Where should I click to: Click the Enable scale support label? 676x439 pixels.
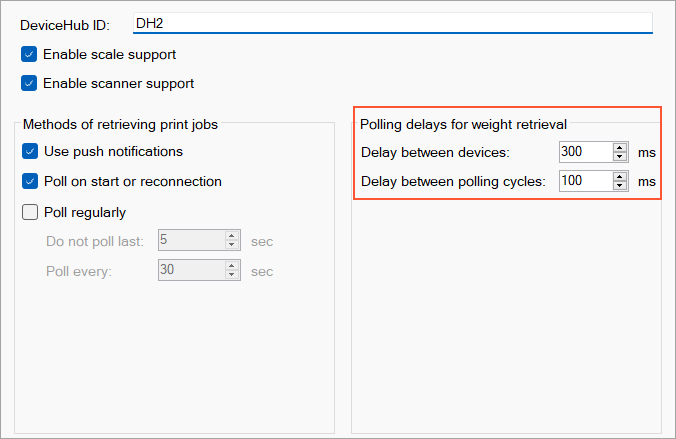pos(110,55)
